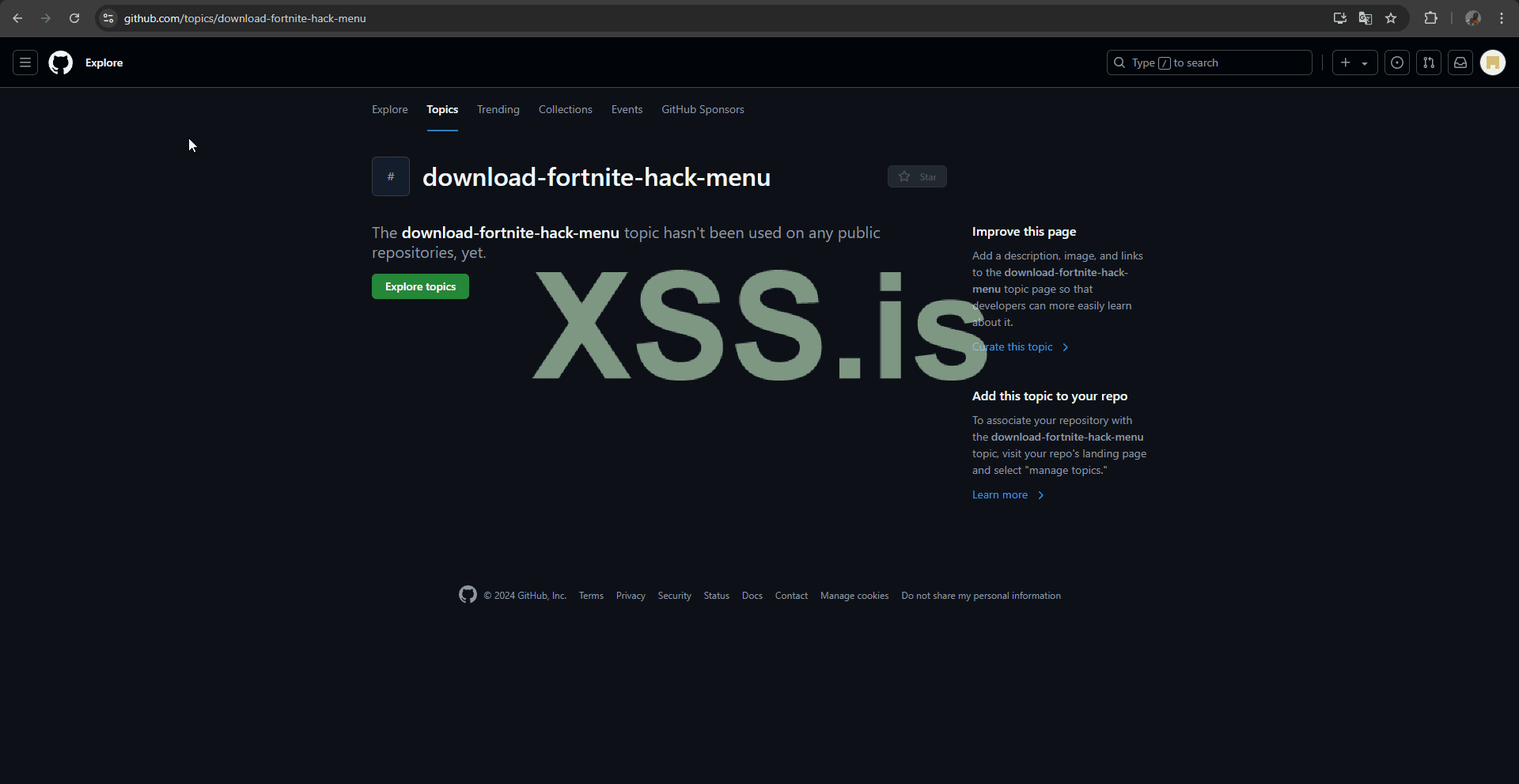Star the download-fortnite-hack-menu topic
The image size is (1519, 784).
pyautogui.click(x=917, y=176)
